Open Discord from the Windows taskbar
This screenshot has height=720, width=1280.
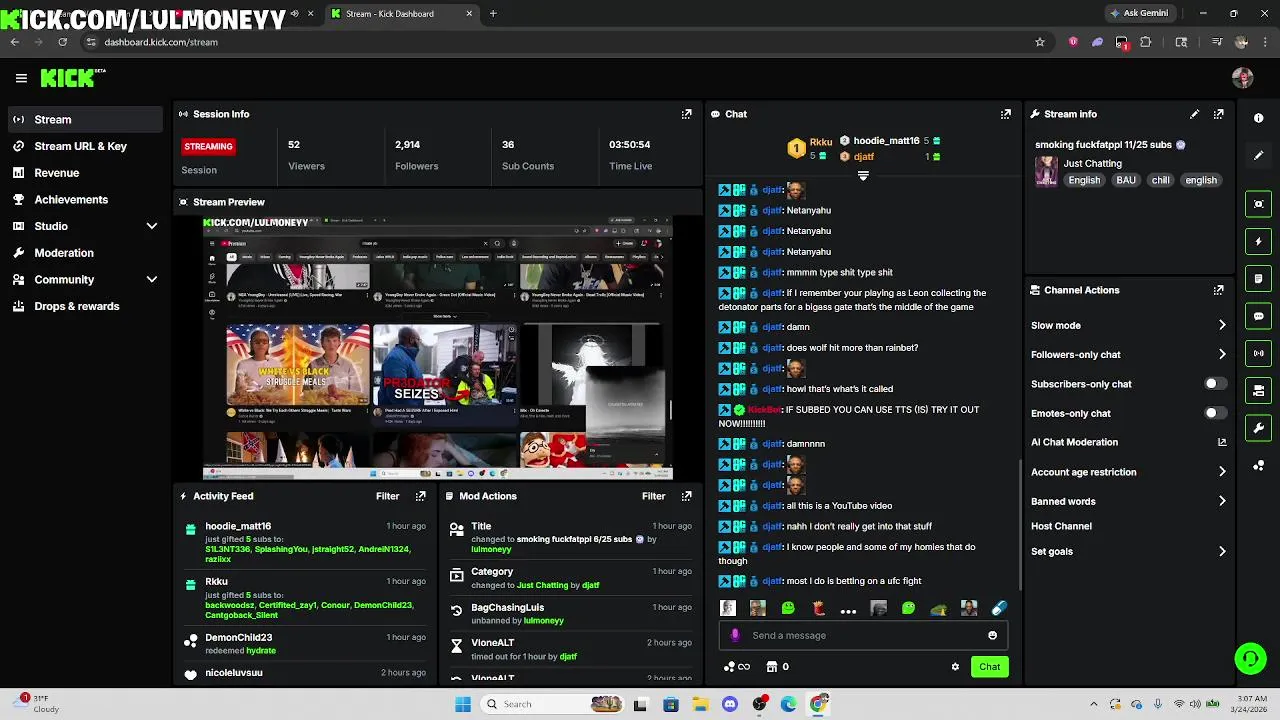pyautogui.click(x=730, y=704)
